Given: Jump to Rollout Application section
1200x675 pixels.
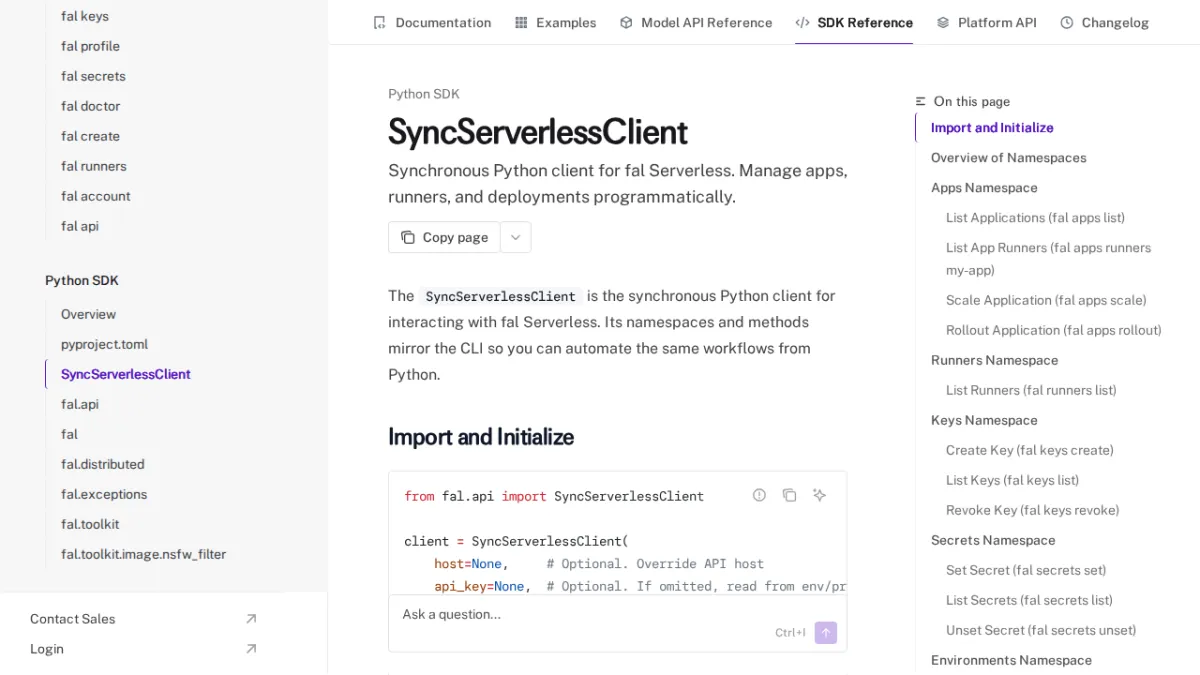Looking at the screenshot, I should pos(1054,330).
